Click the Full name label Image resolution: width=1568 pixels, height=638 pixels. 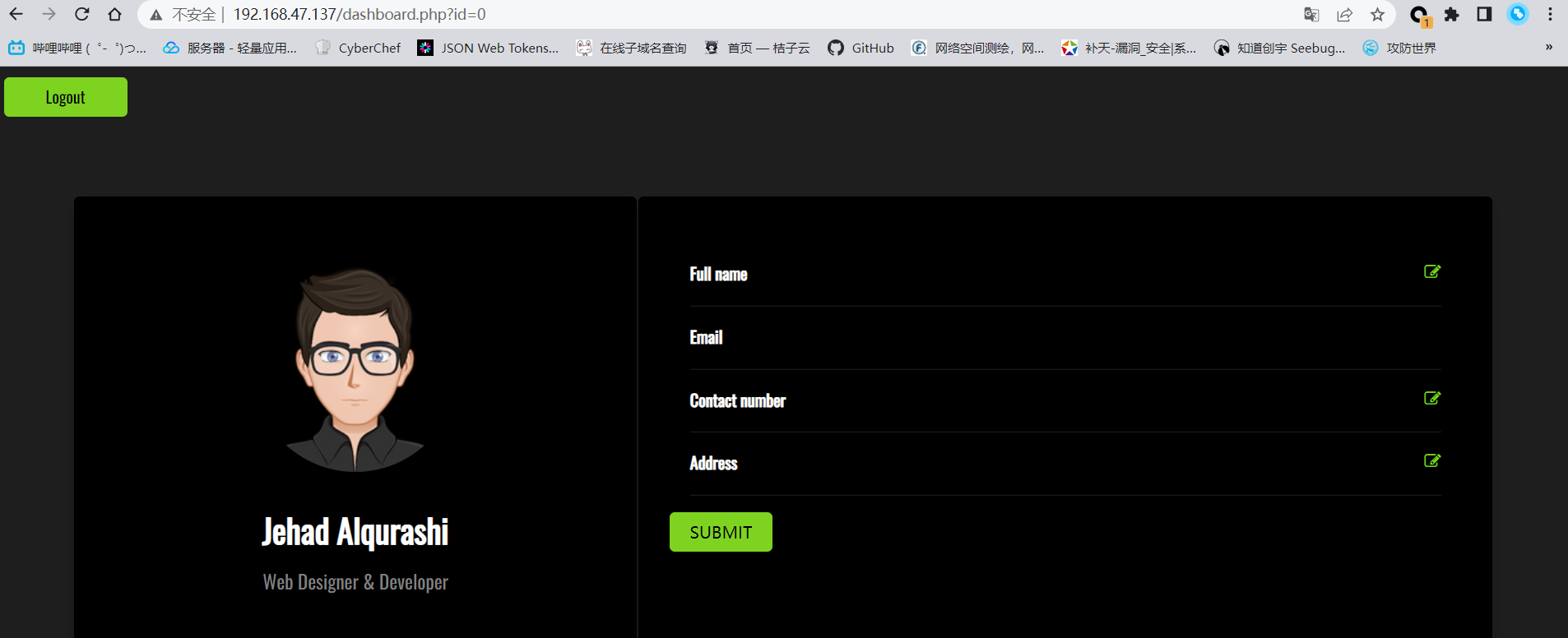[718, 275]
